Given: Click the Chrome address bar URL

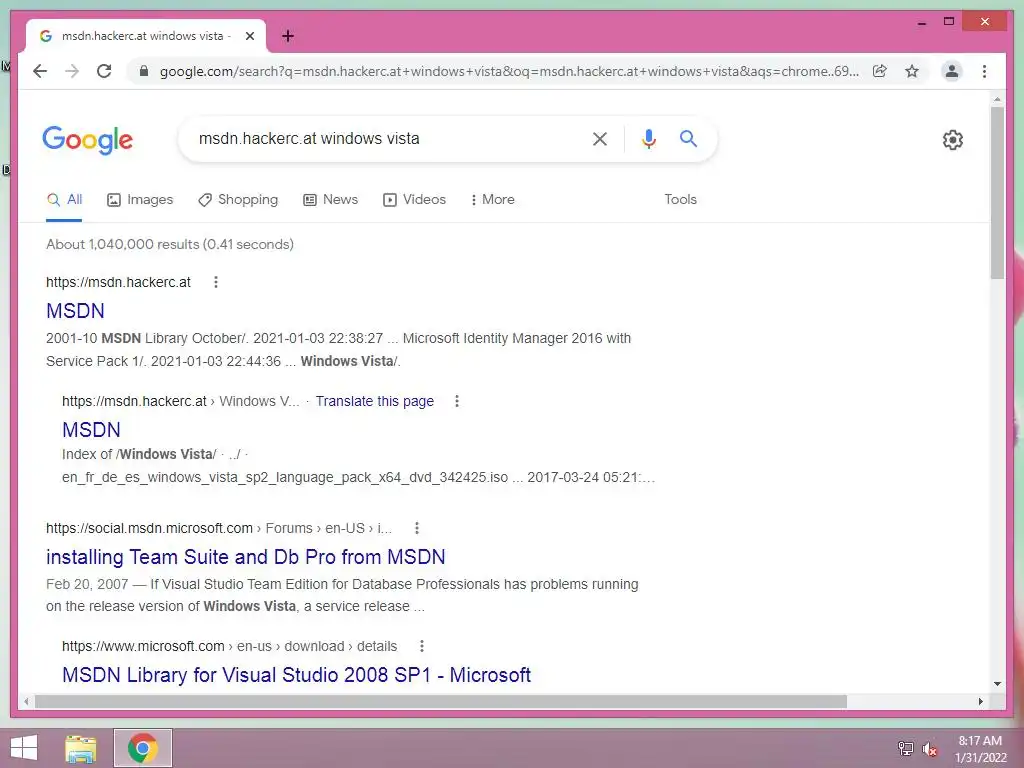Looking at the screenshot, I should click(509, 71).
